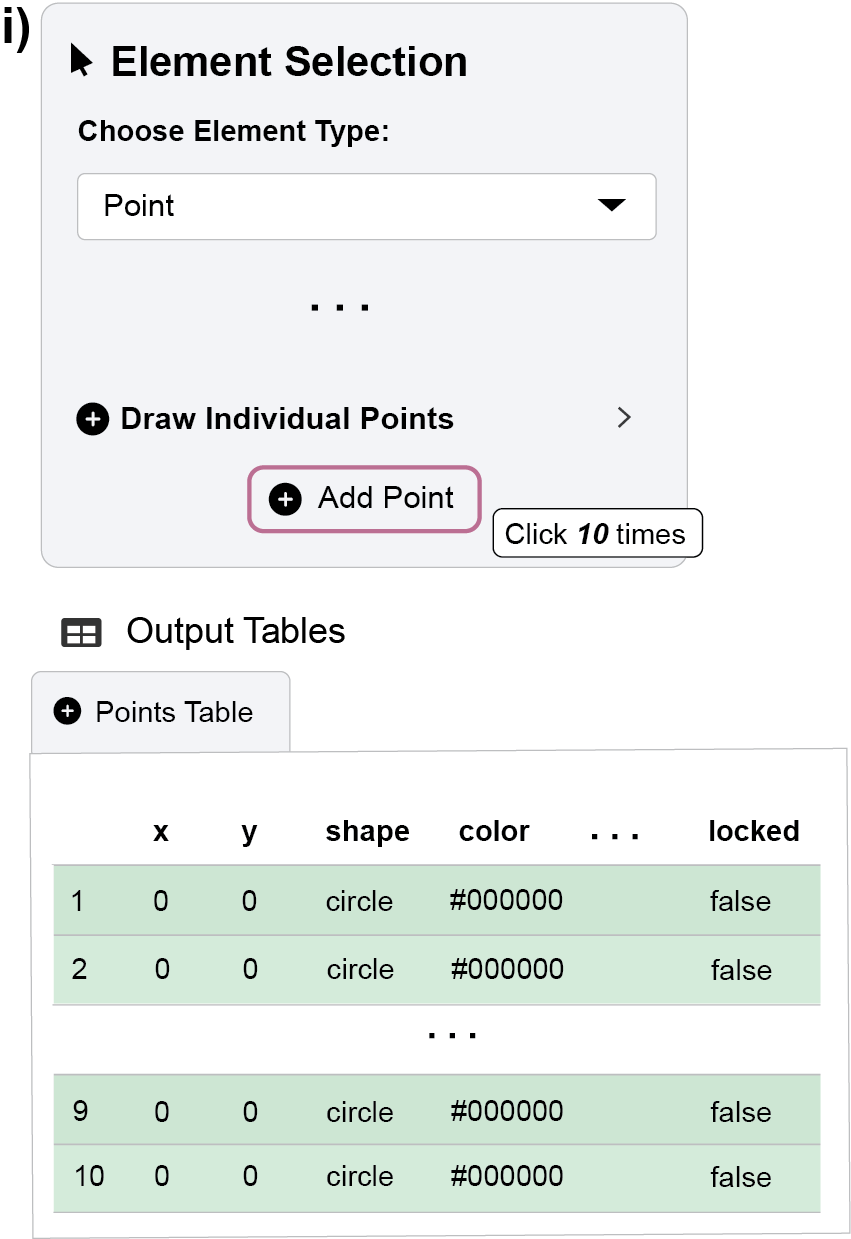Click the #000000 color value in row 1
Viewport: 851px width, 1239px height.
coord(506,901)
